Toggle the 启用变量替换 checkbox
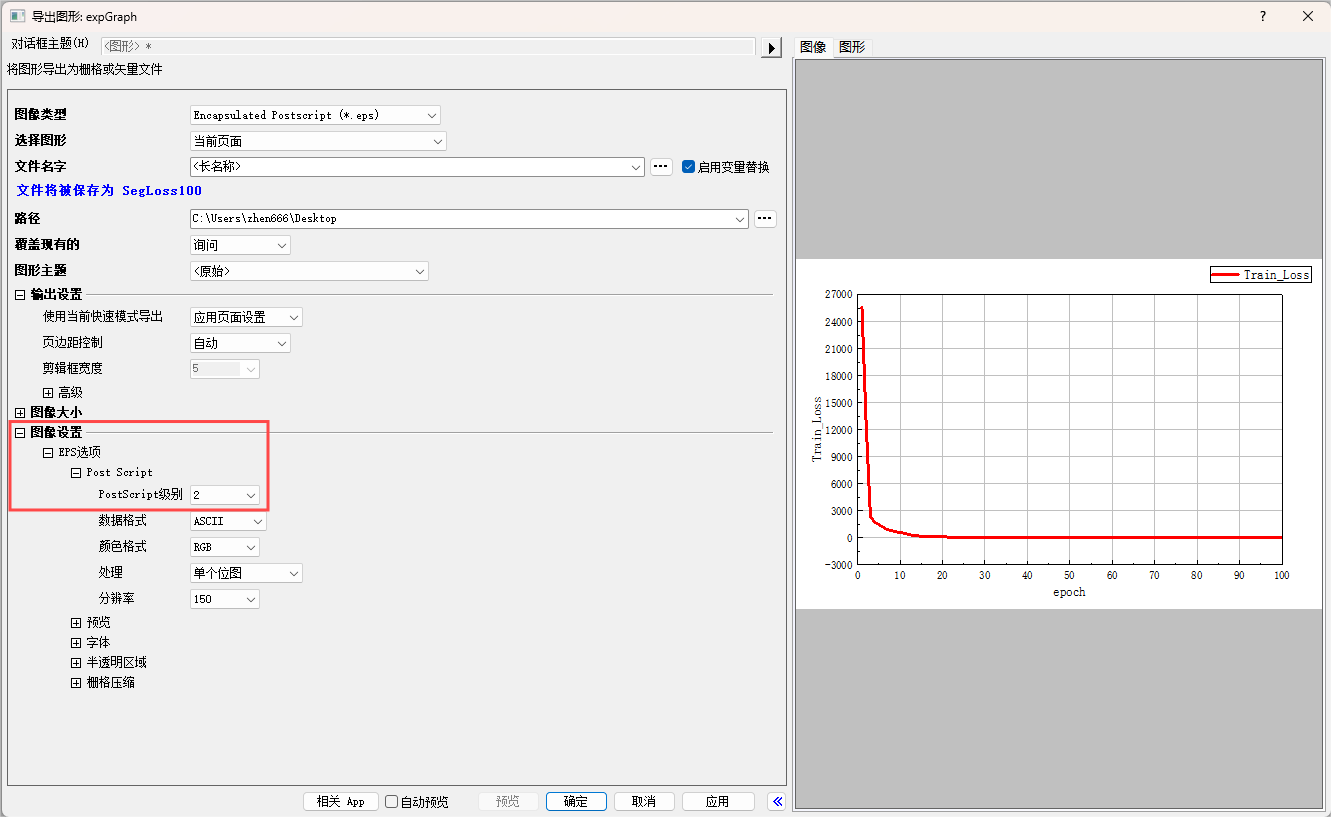Viewport: 1331px width, 817px height. [688, 167]
